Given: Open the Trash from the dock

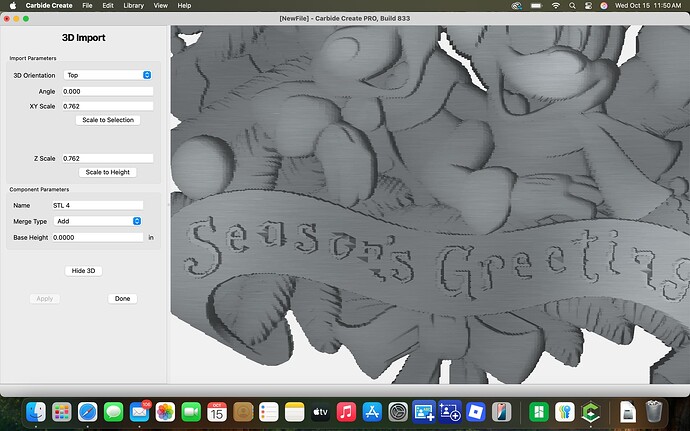Looking at the screenshot, I should pos(654,413).
